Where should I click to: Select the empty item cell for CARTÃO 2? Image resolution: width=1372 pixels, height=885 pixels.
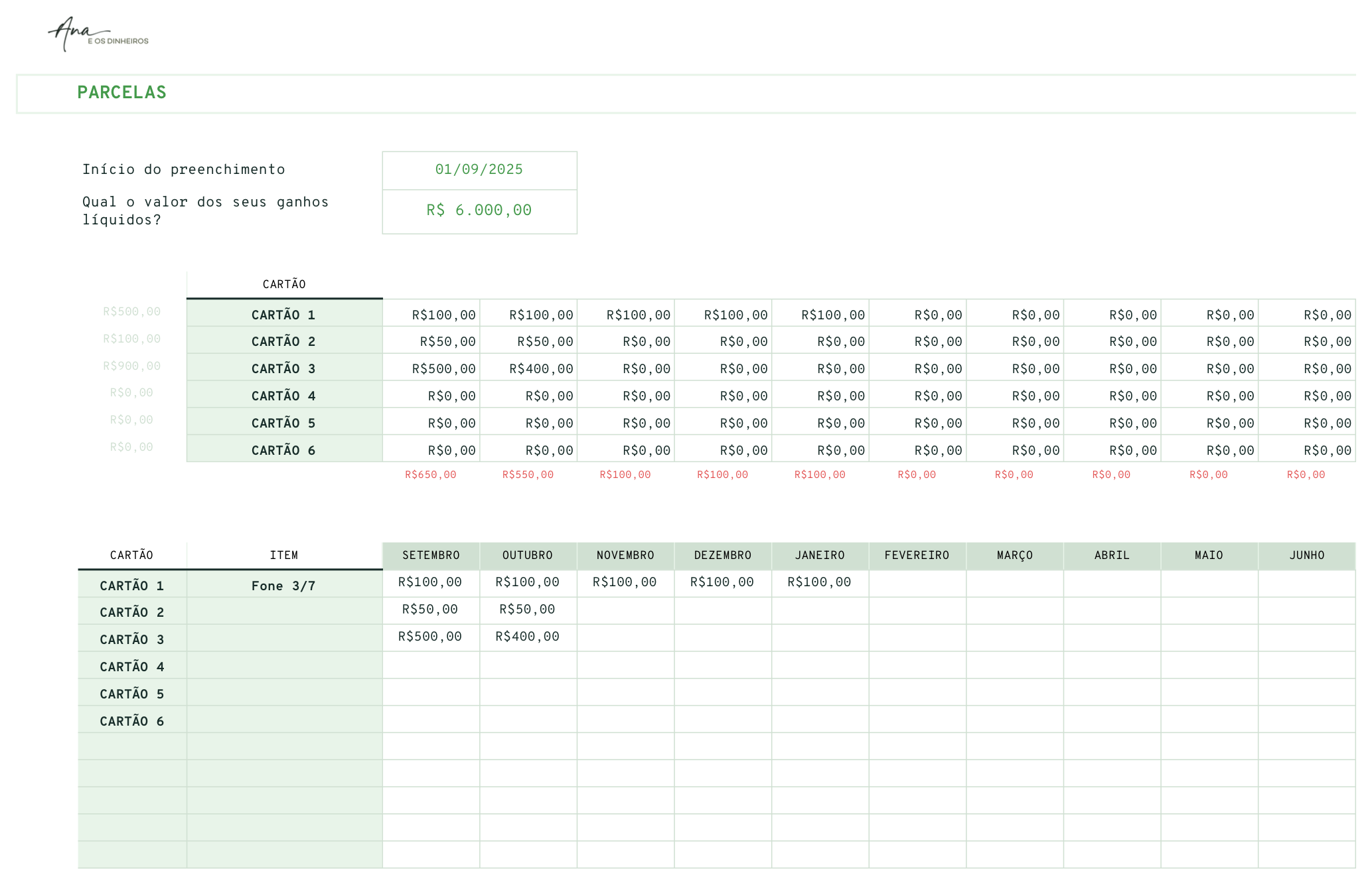pyautogui.click(x=284, y=611)
